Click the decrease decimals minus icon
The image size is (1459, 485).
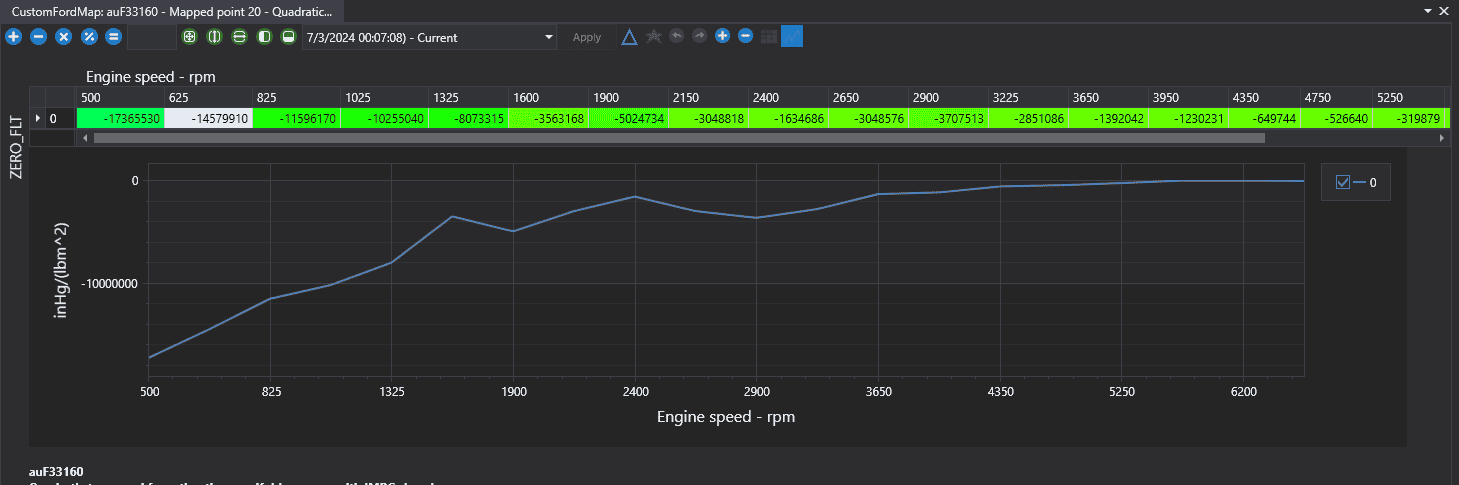[x=745, y=36]
